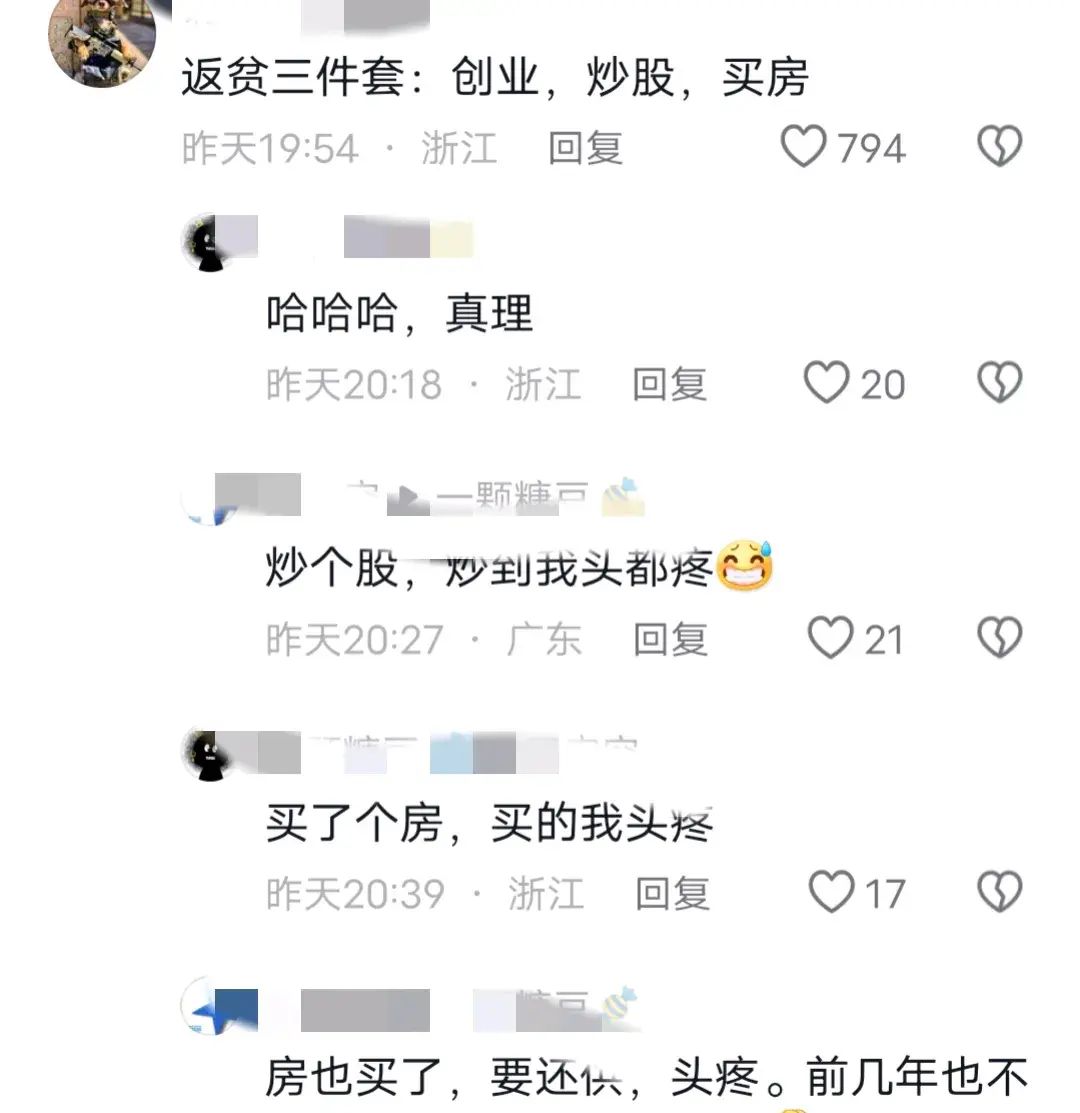The image size is (1080, 1113).
Task: Like the 炒个股 reply from 广东
Action: pos(830,637)
